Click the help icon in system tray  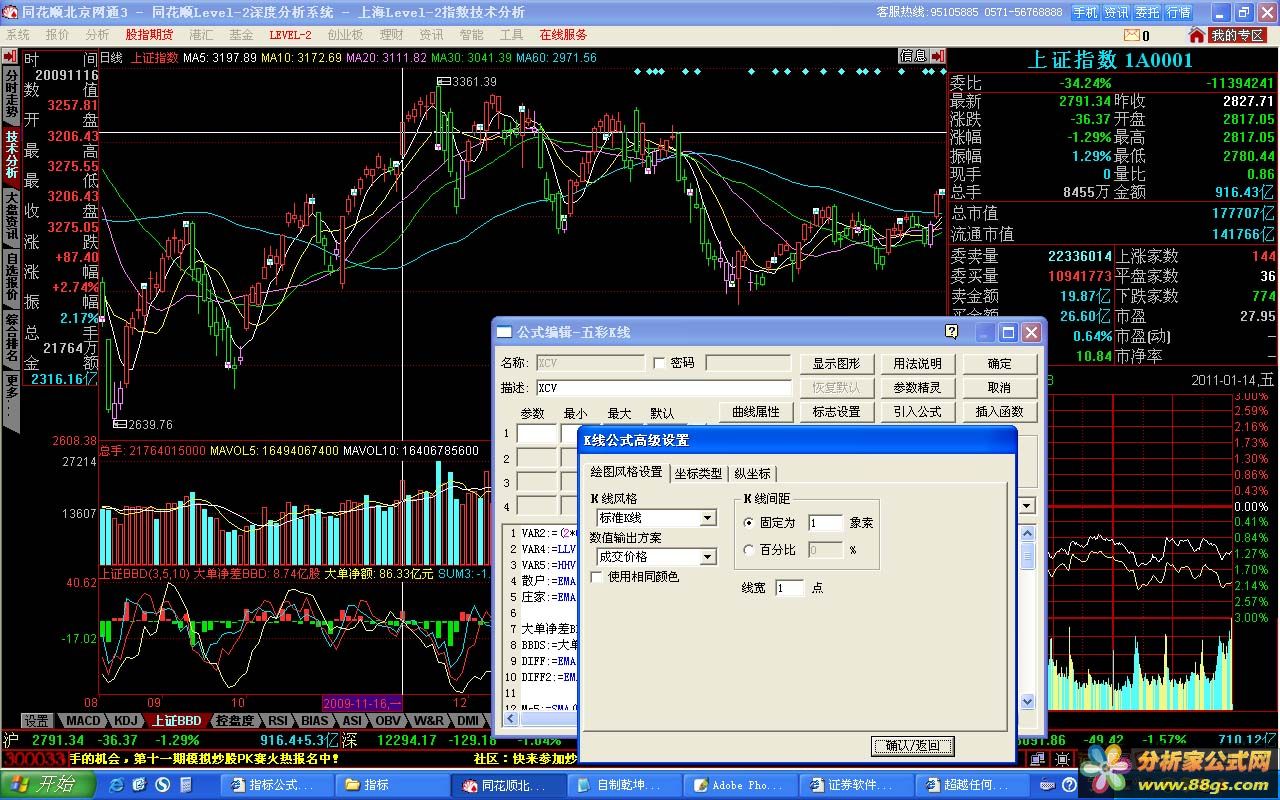(1069, 785)
